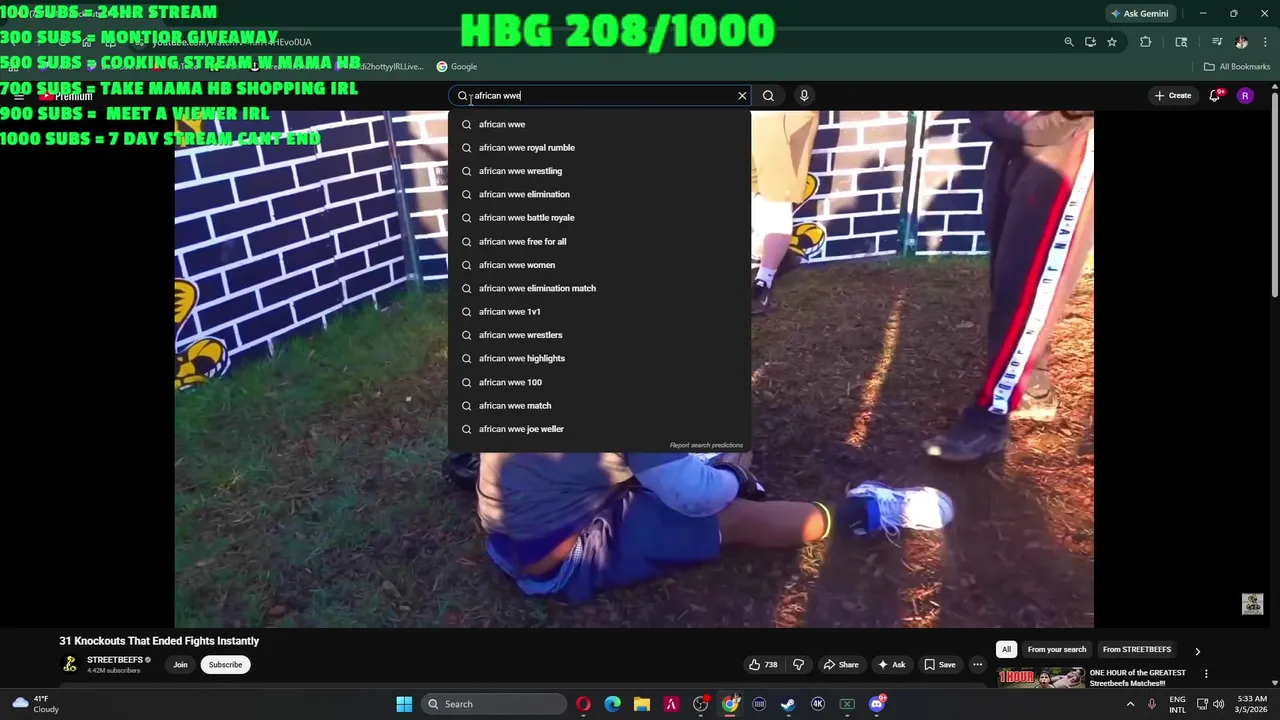Viewport: 1280px width, 720px height.
Task: Open Chrome extensions puzzle icon
Action: point(1145,42)
